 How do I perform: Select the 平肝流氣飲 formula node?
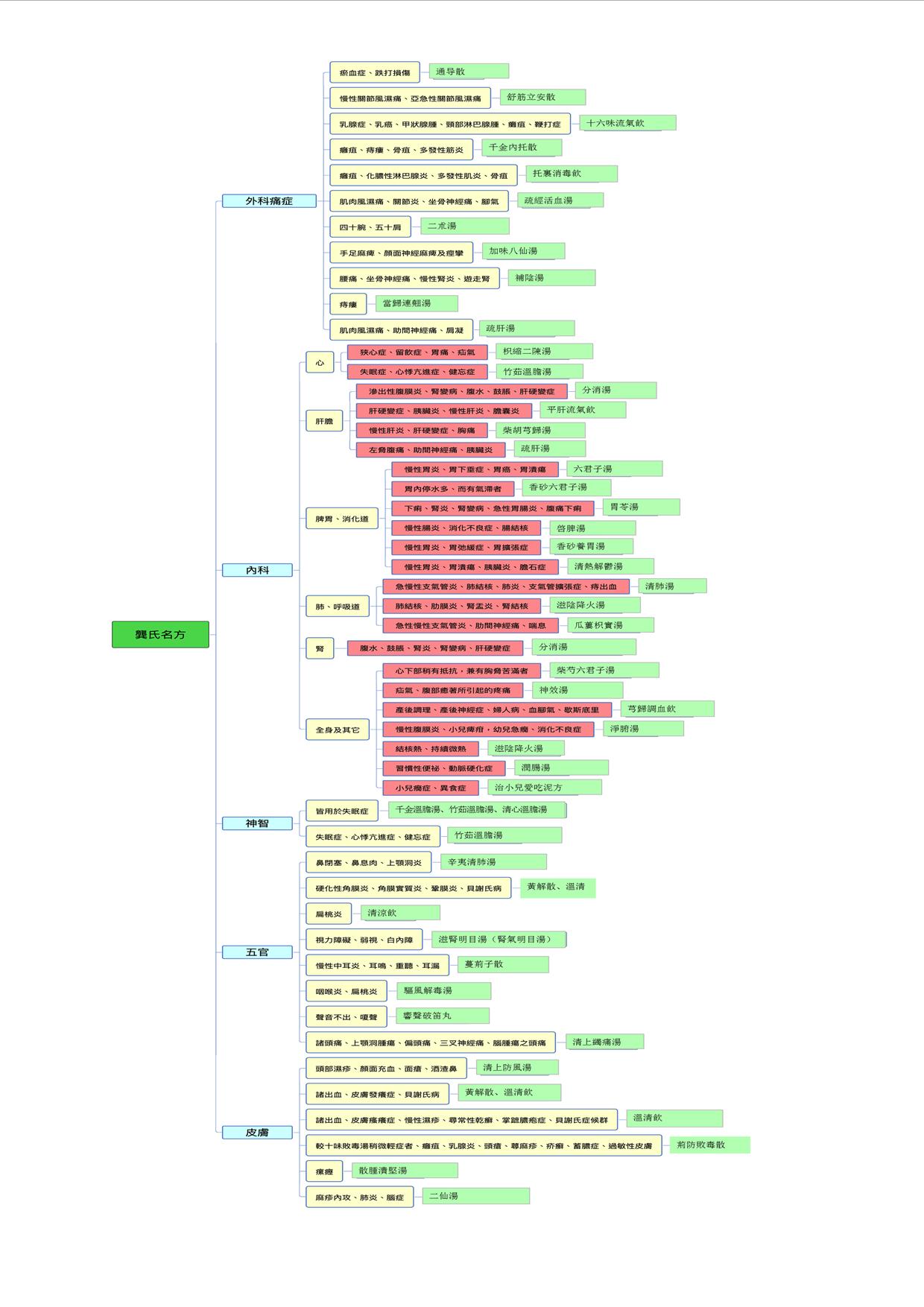(583, 410)
